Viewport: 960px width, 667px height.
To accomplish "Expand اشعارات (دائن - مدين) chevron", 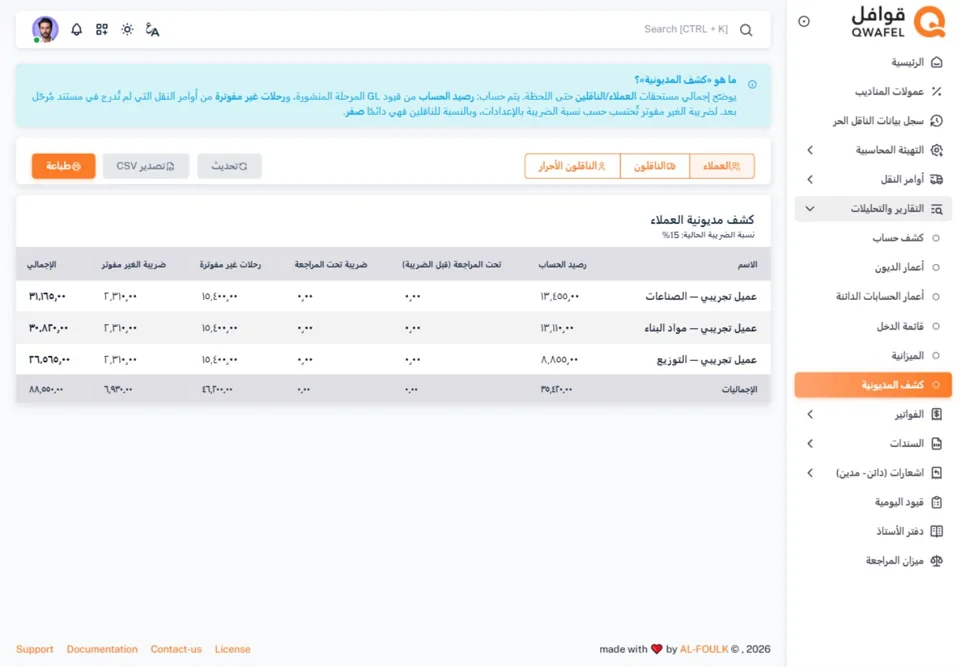I will 810,473.
